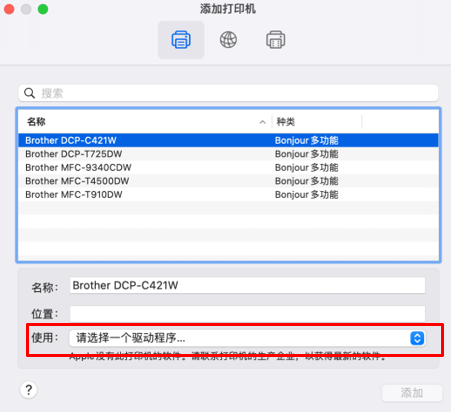Toggle sort order arrow in 名称 column
Viewport: 451px width, 412px height.
coord(263,122)
